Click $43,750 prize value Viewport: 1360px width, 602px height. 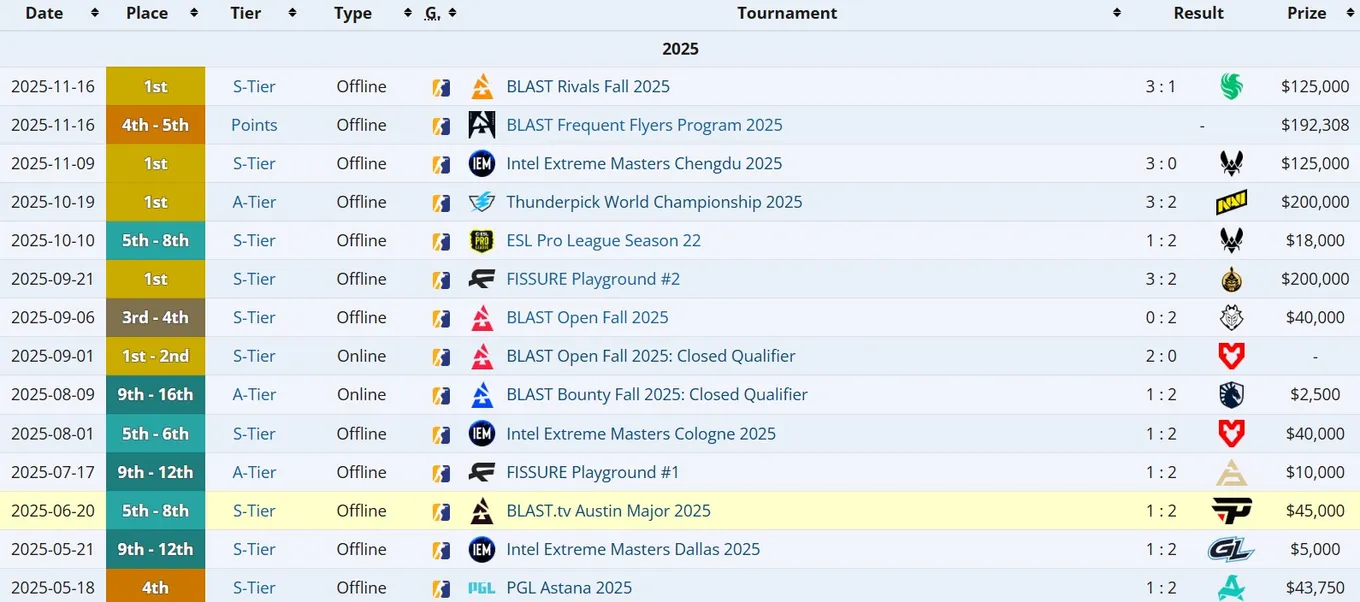(1315, 588)
